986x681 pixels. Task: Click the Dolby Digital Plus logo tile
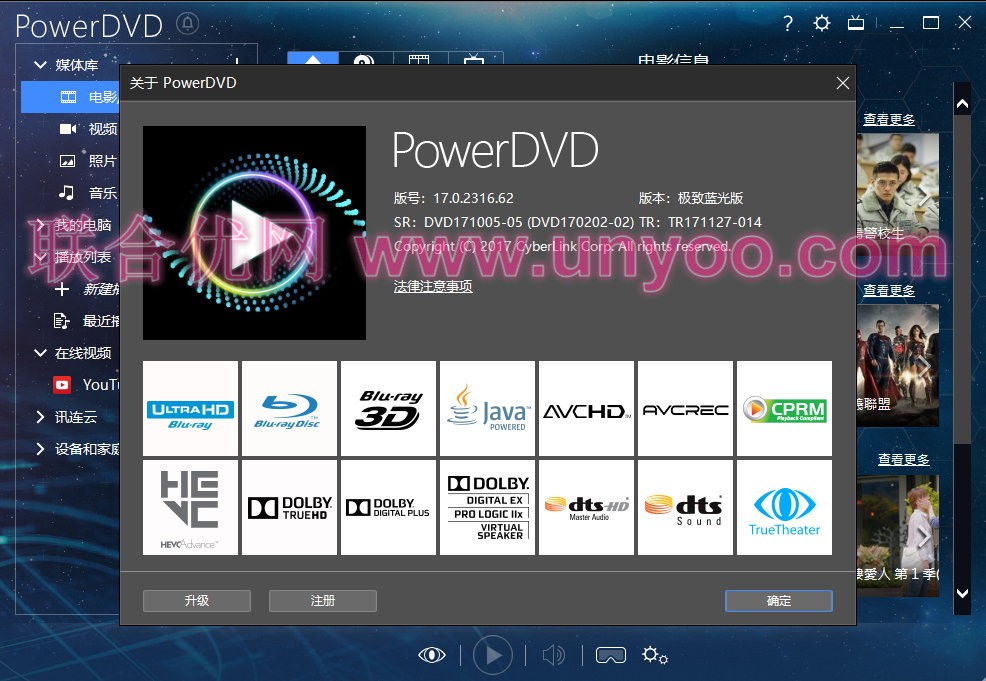[388, 507]
